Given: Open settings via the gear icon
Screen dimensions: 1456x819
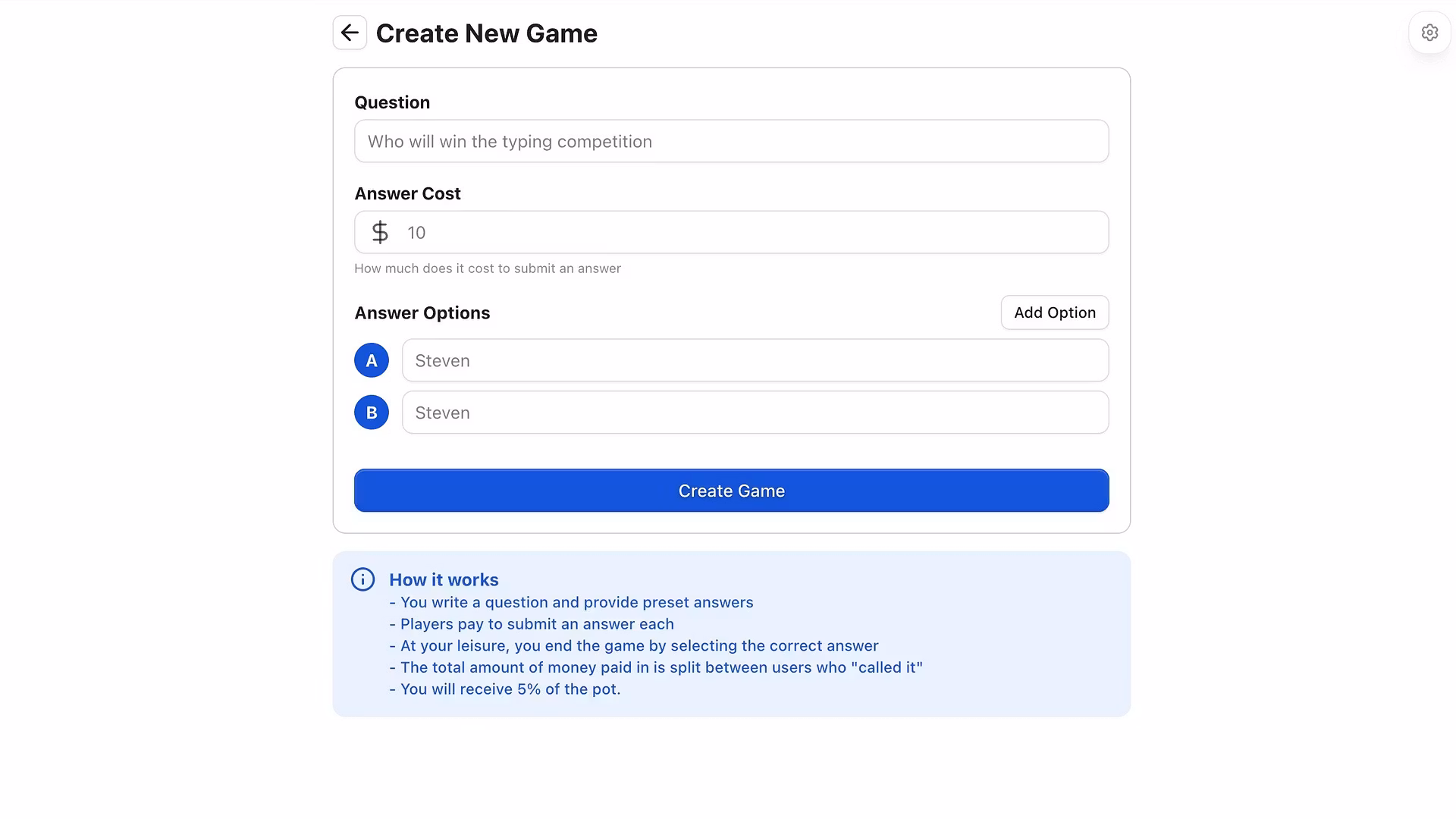Looking at the screenshot, I should point(1429,33).
